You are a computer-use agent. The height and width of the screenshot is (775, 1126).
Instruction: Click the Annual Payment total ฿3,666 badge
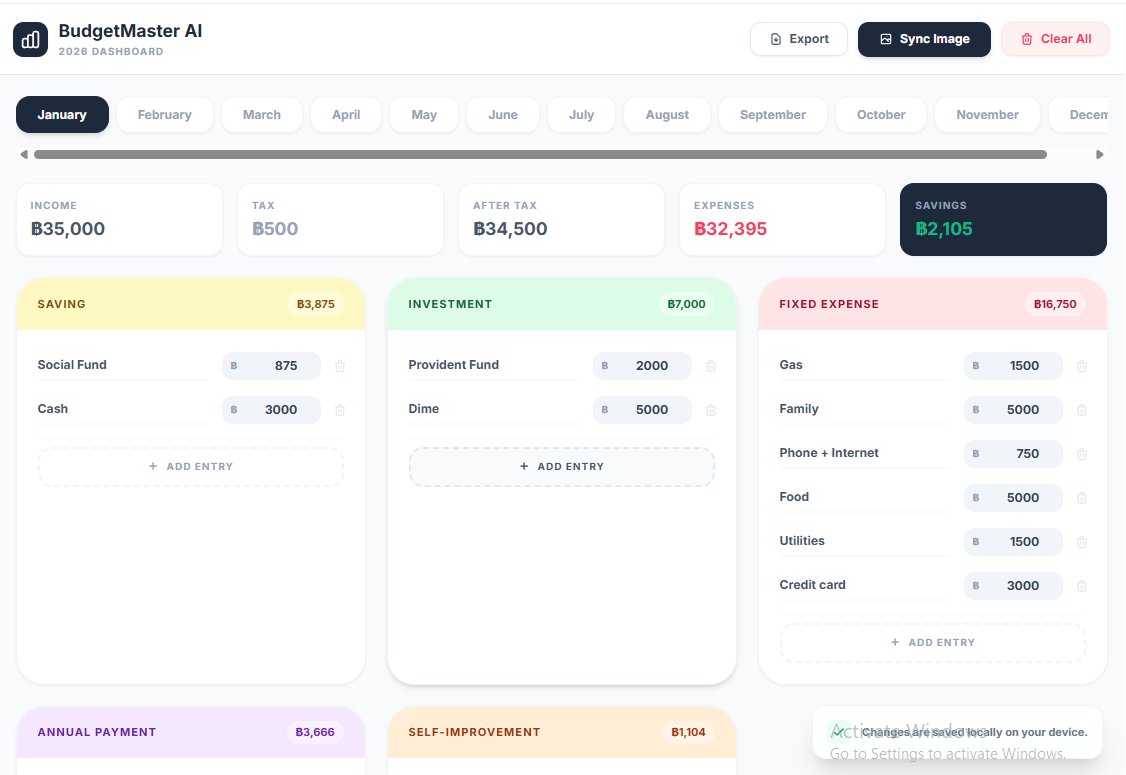tap(315, 733)
